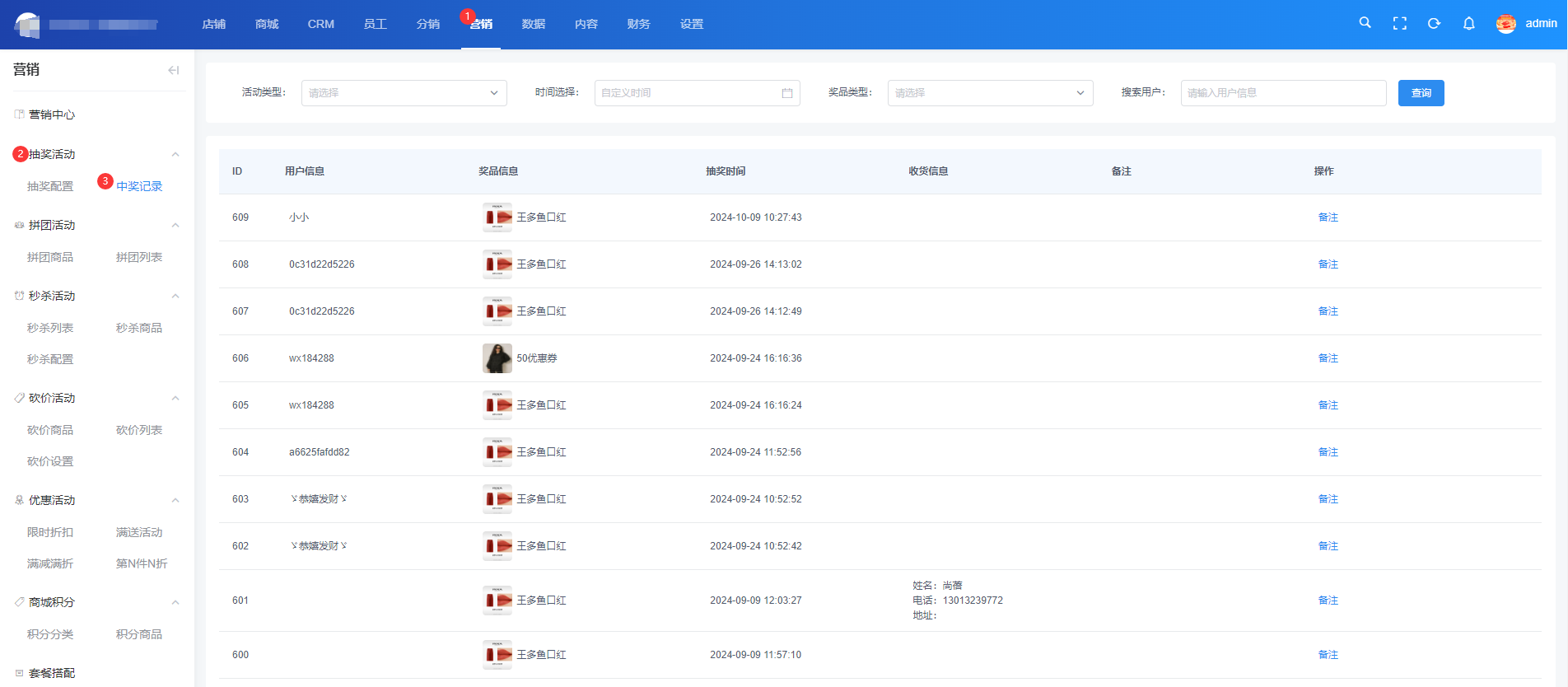Click the 查询 search button
The height and width of the screenshot is (687, 1568).
(1421, 93)
